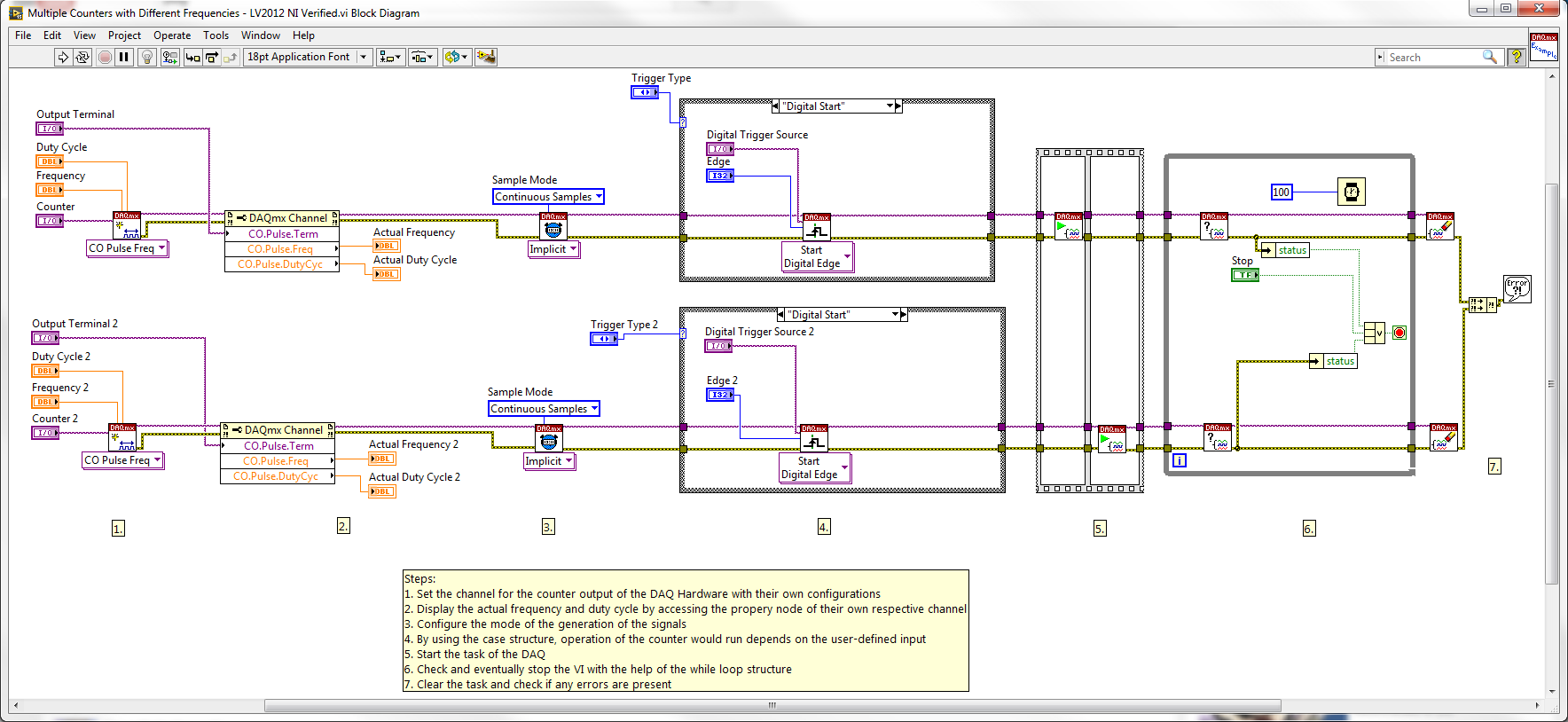
Task: Click Step Out button
Action: coord(231,57)
